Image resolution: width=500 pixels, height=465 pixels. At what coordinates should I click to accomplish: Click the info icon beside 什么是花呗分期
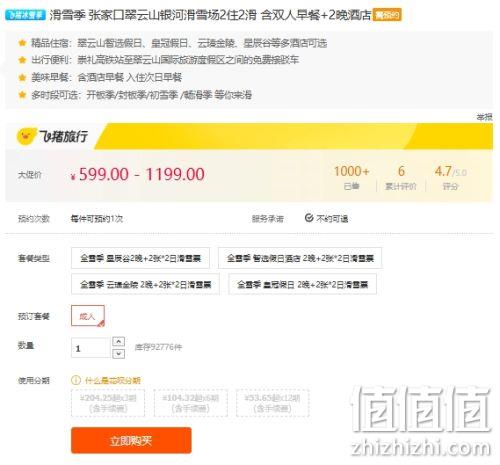point(76,380)
